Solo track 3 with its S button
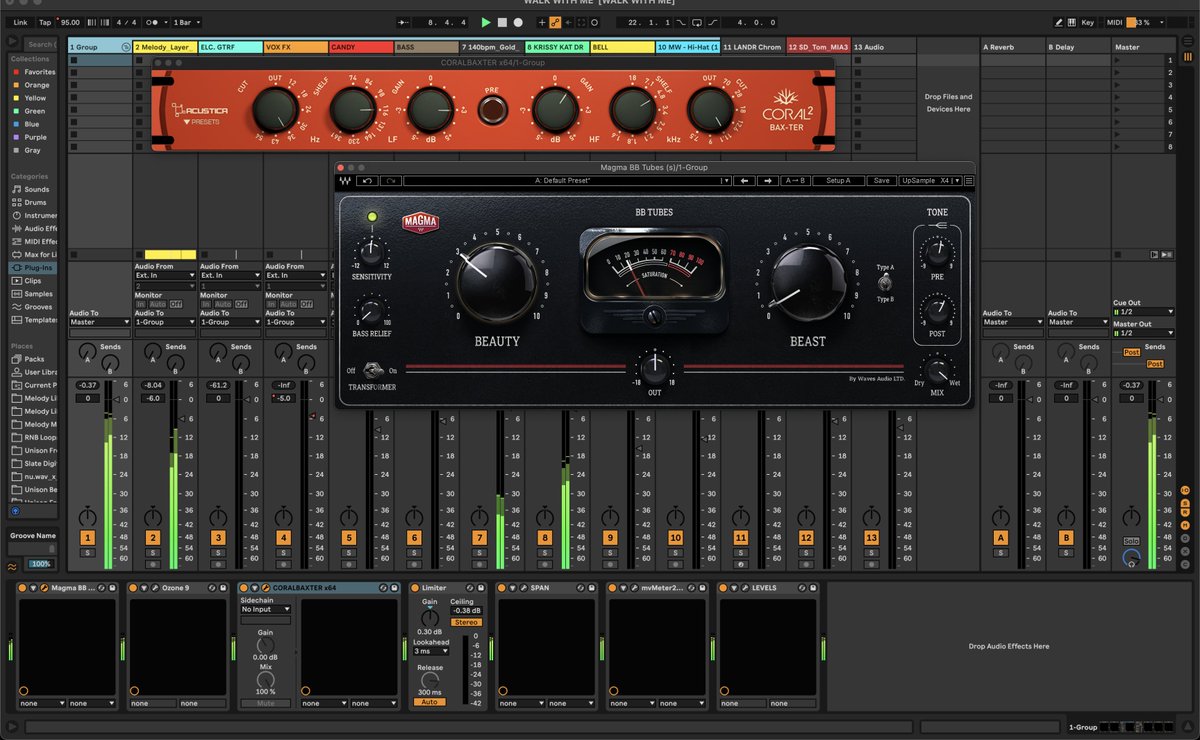Image resolution: width=1200 pixels, height=740 pixels. tap(218, 553)
